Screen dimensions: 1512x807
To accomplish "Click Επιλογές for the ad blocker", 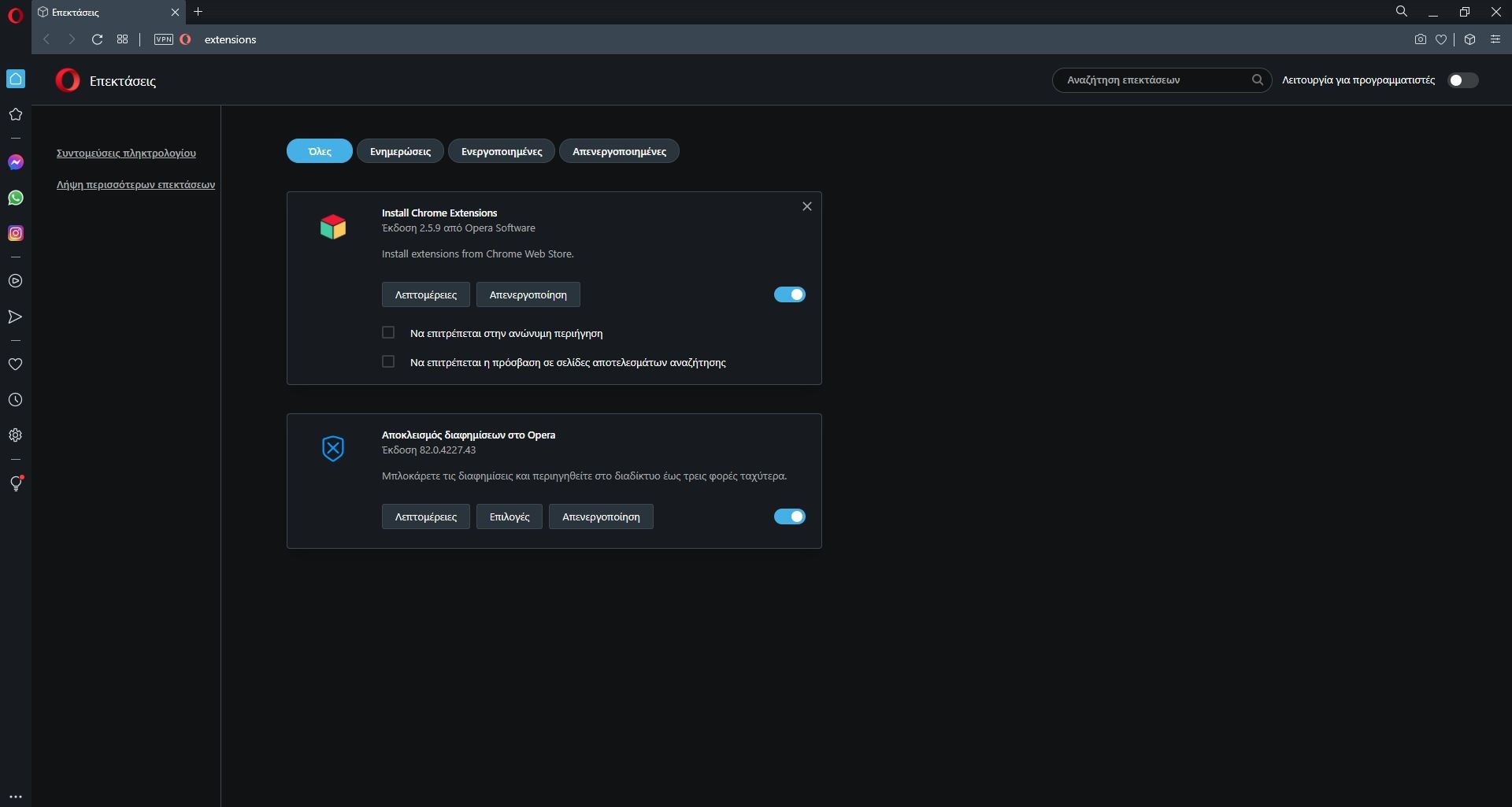I will [510, 516].
